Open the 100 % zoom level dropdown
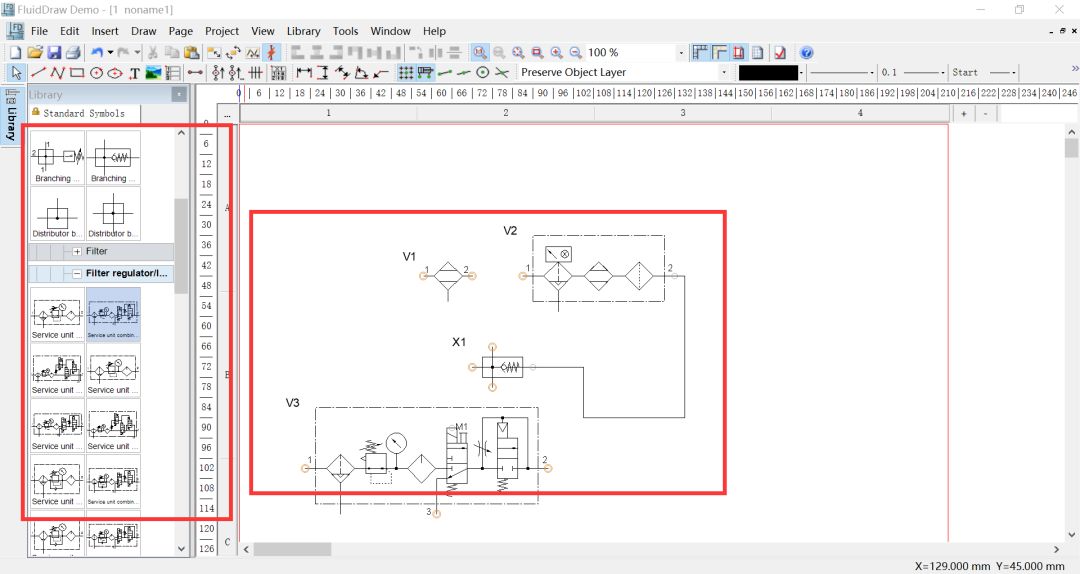The height and width of the screenshot is (574, 1080). point(681,52)
